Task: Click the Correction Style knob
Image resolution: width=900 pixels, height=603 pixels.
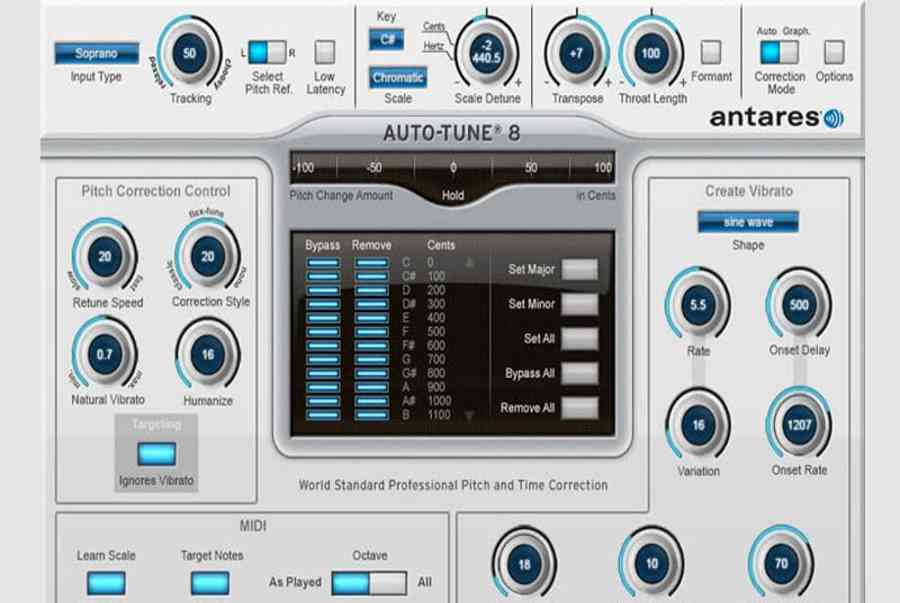Action: pos(207,256)
